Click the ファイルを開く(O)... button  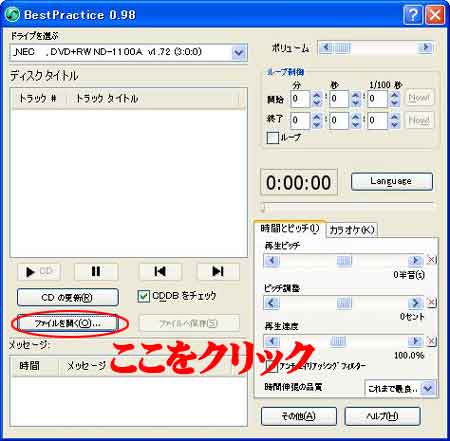(68, 323)
